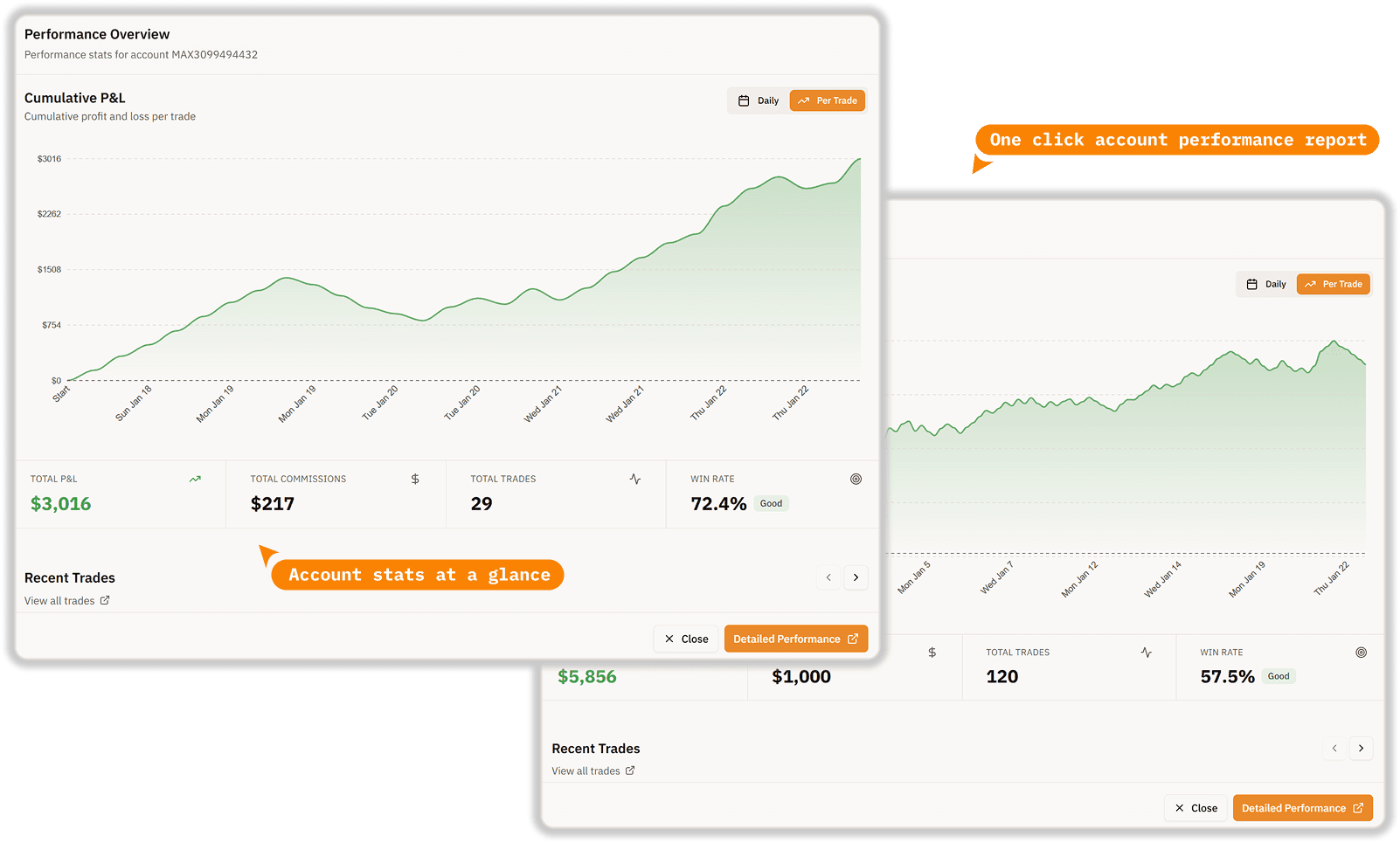This screenshot has height=843, width=1400.
Task: Click the 72.4% win rate value
Action: [x=718, y=504]
